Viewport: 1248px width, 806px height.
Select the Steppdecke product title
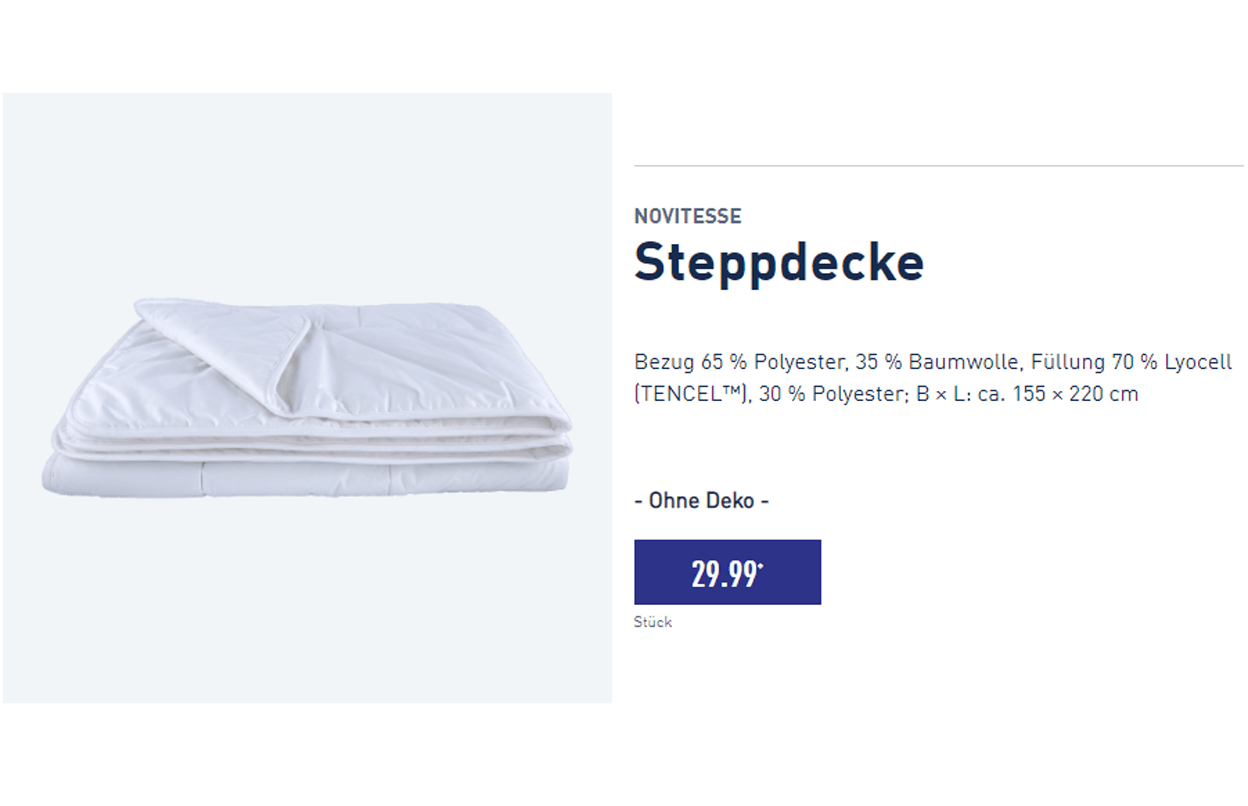[x=779, y=262]
